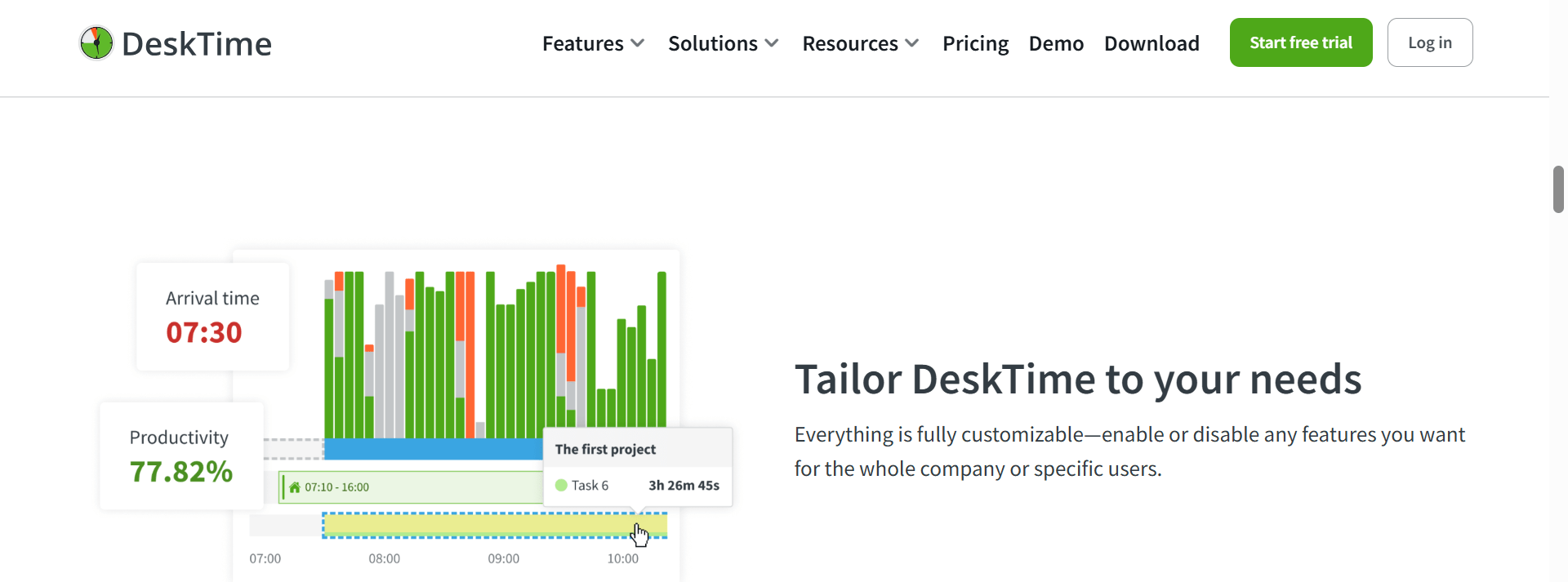This screenshot has height=582, width=1568.
Task: Click the 10:00 time axis label
Action: pyautogui.click(x=623, y=559)
